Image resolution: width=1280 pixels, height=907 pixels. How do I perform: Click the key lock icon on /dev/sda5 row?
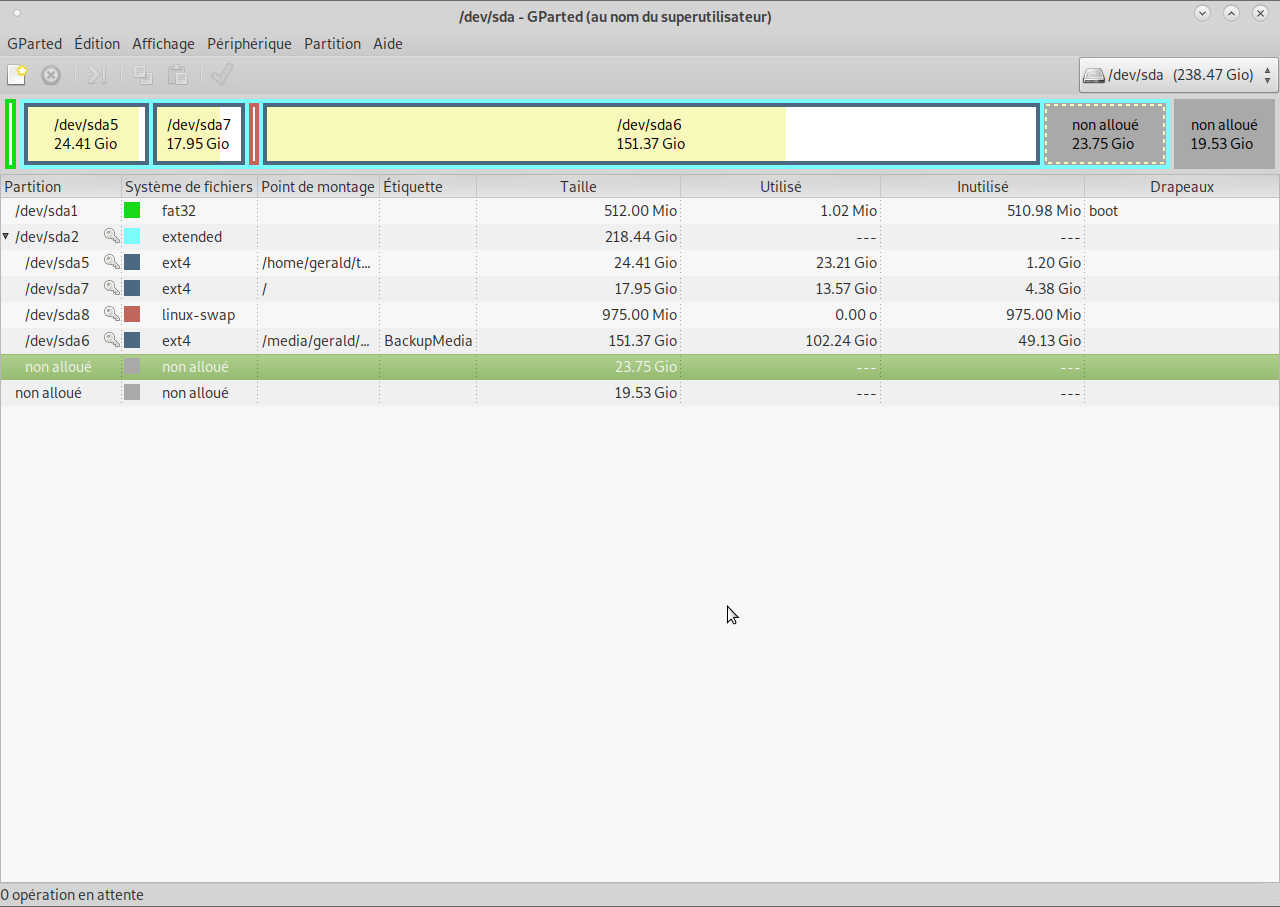[111, 263]
